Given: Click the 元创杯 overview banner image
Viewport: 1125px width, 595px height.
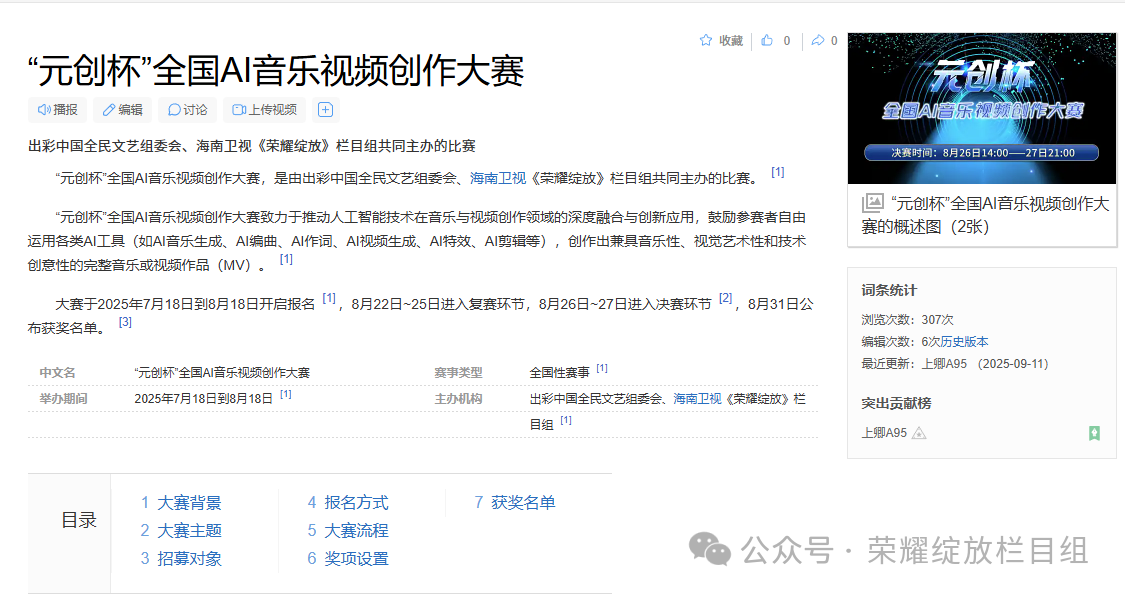Looking at the screenshot, I should click(x=981, y=108).
